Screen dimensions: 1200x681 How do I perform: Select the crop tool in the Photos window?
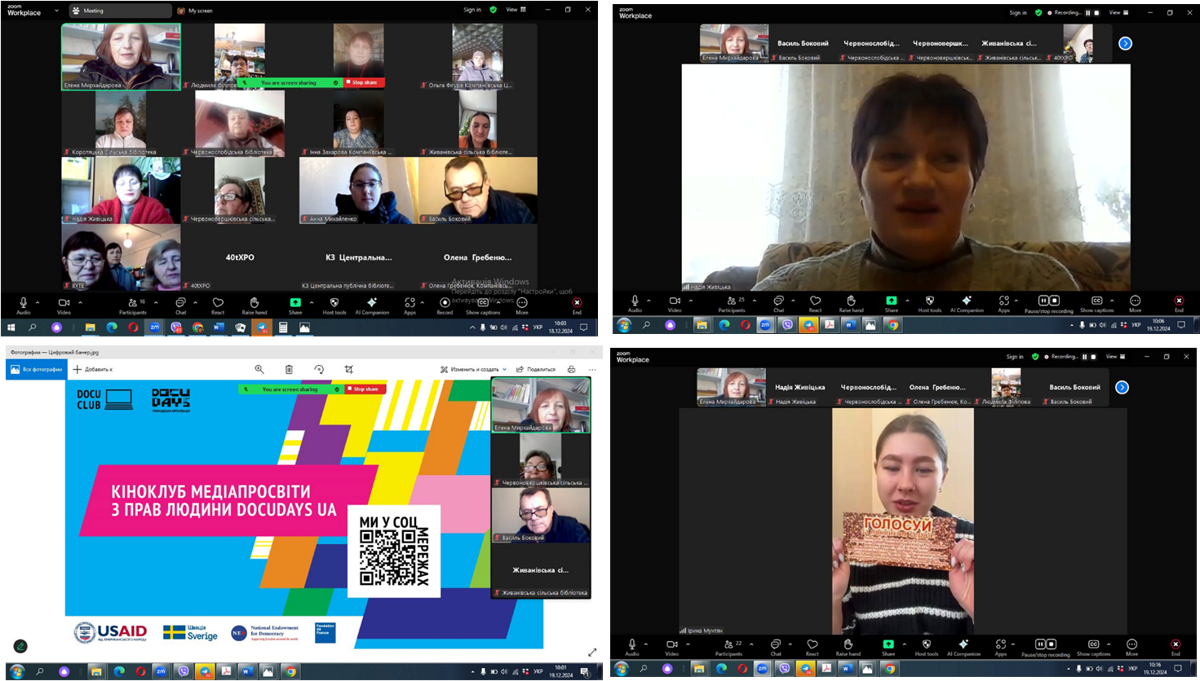pyautogui.click(x=349, y=369)
